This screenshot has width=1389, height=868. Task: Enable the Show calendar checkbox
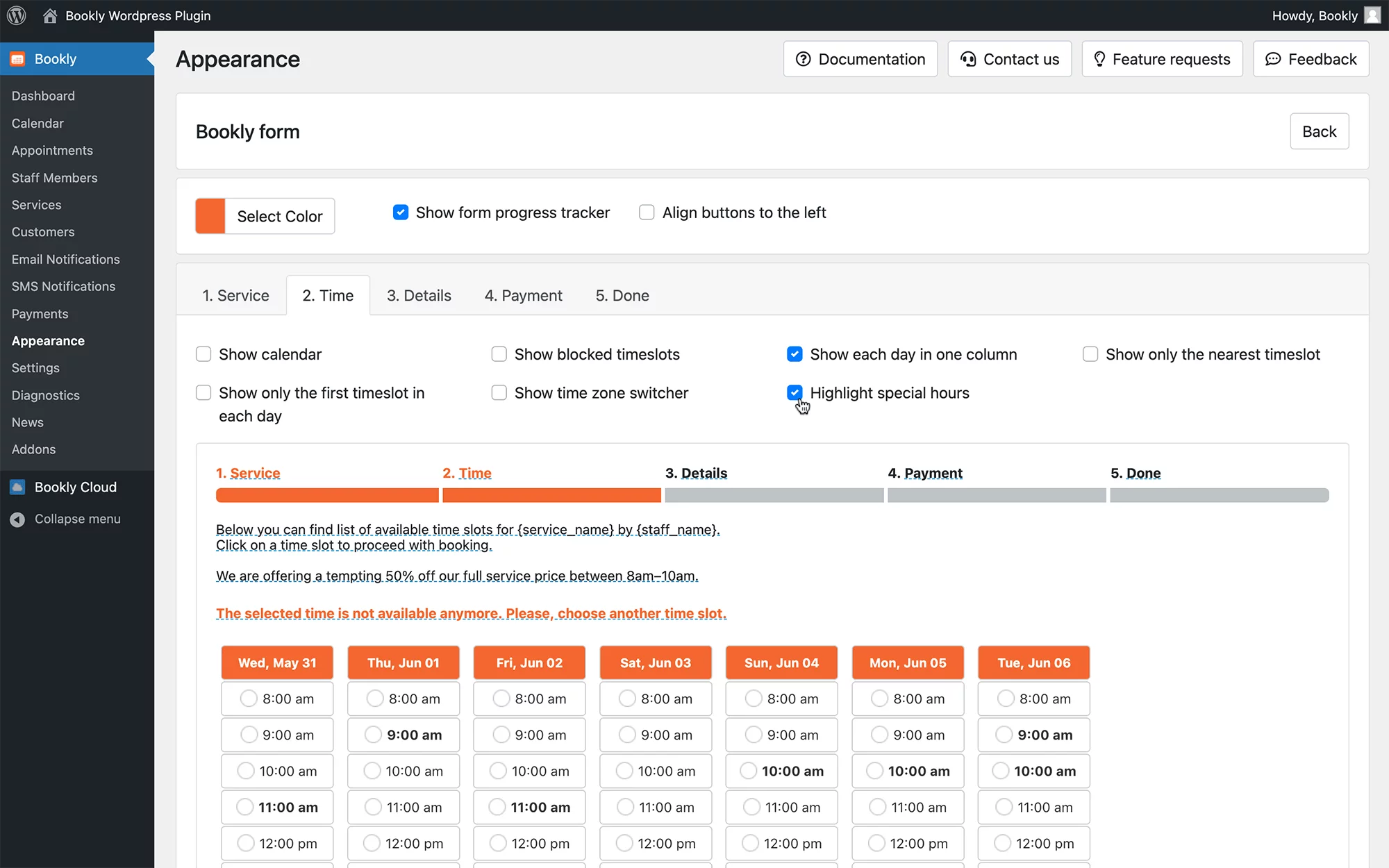coord(203,354)
